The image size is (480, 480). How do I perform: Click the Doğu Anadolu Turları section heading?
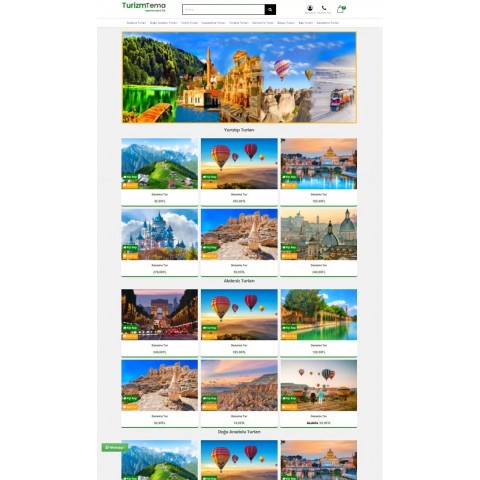coord(239,432)
